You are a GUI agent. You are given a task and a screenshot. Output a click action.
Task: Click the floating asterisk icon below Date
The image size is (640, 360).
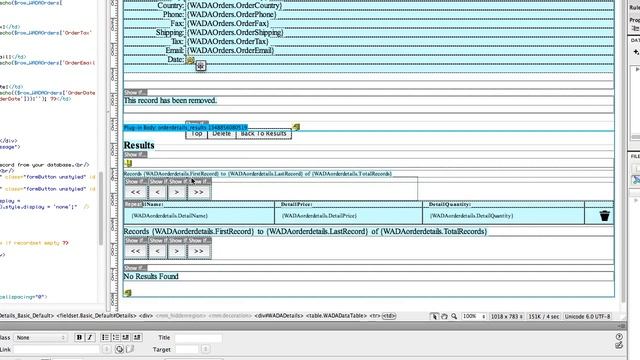click(200, 66)
